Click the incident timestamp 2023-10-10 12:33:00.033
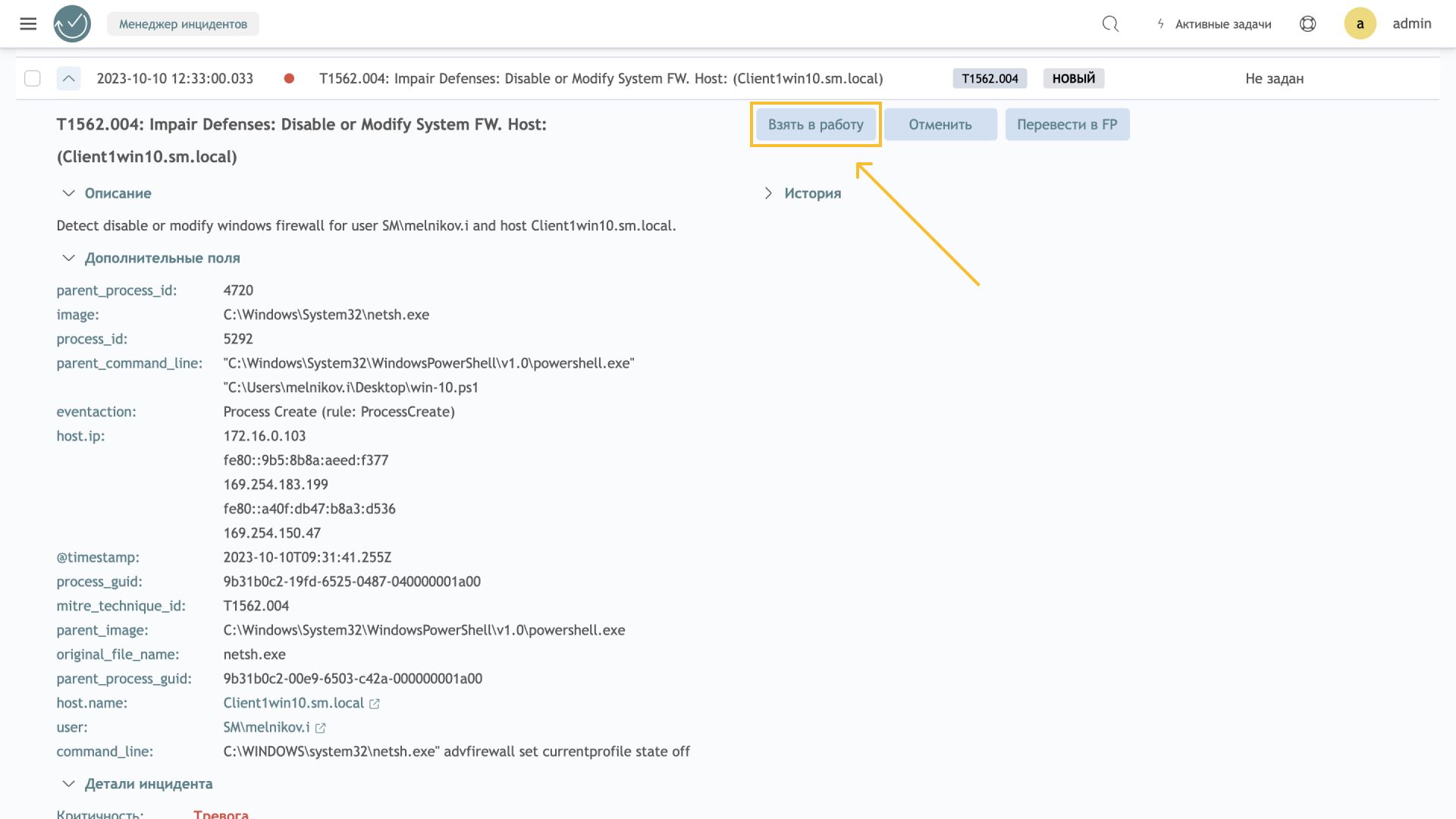 [175, 78]
